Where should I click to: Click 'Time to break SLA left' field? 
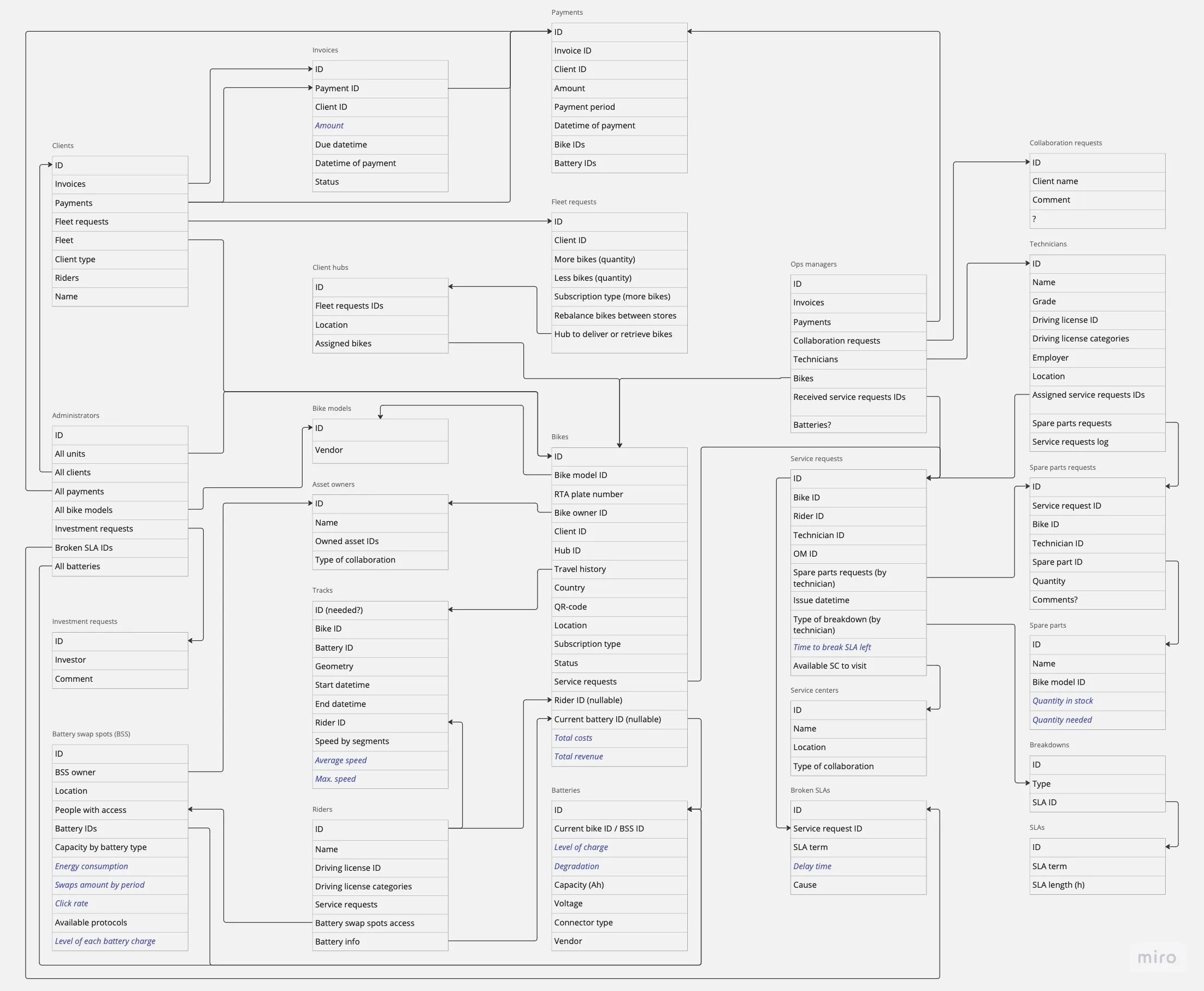click(x=832, y=647)
